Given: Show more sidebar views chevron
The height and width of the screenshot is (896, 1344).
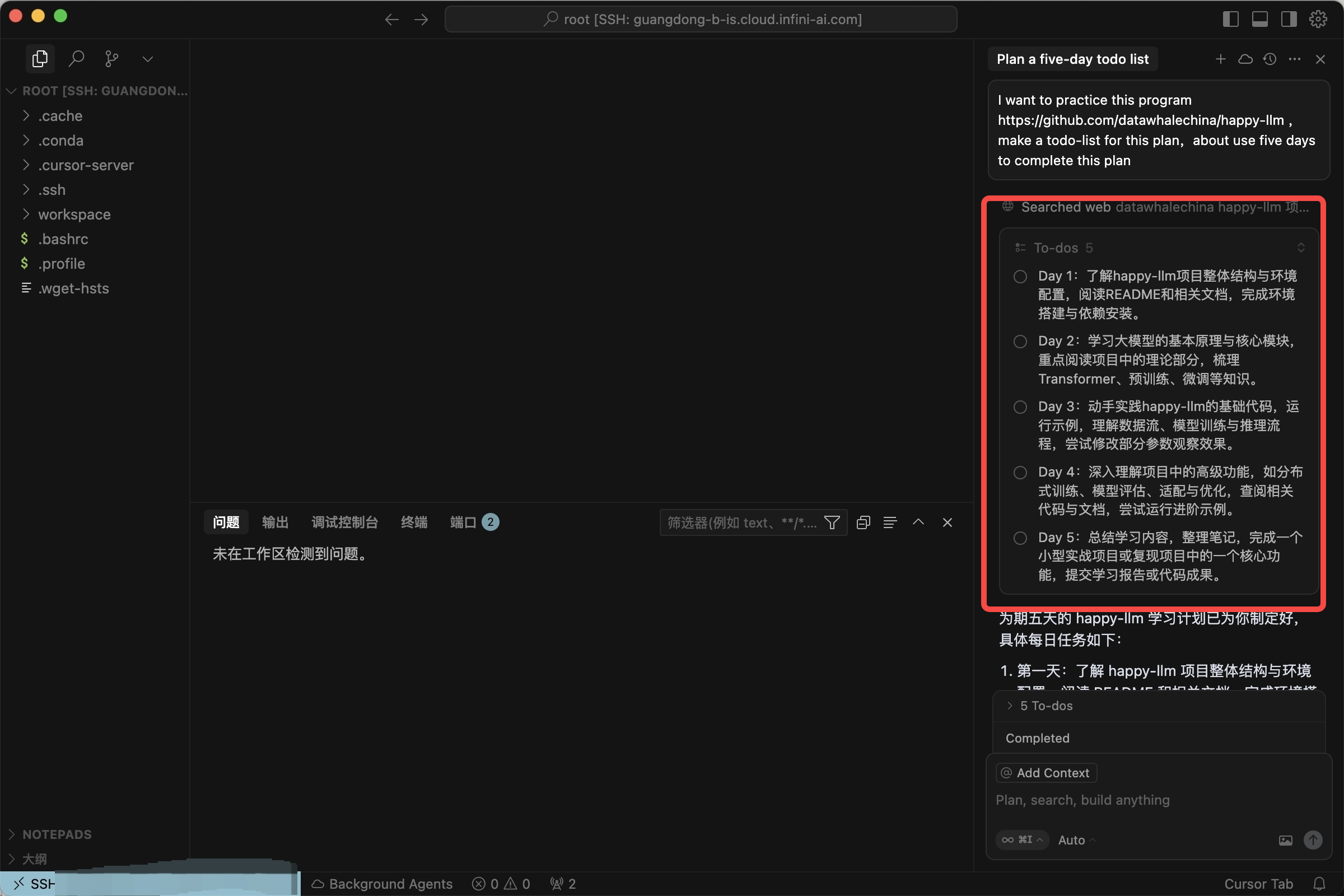Looking at the screenshot, I should [x=147, y=59].
